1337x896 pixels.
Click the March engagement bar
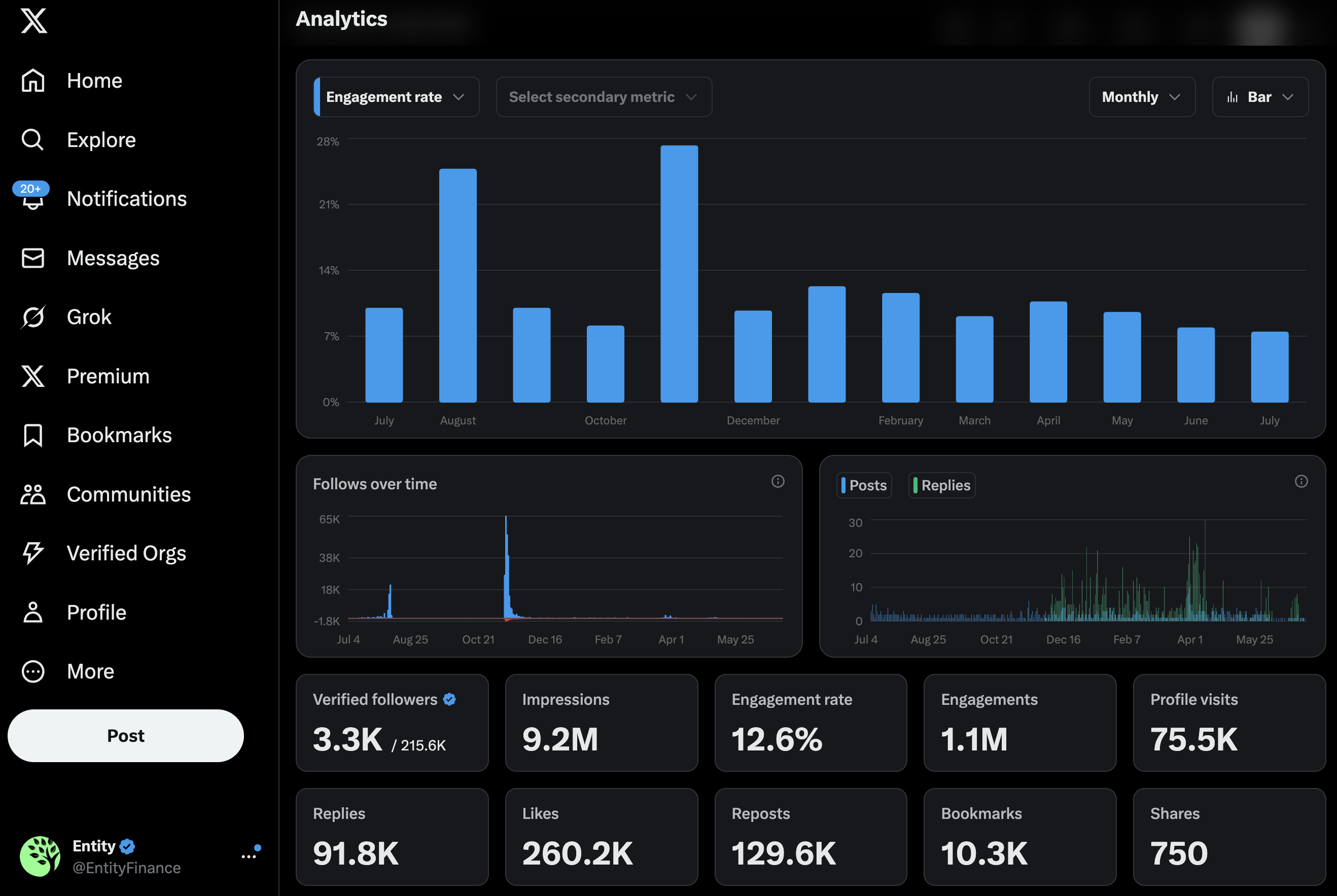click(x=974, y=360)
